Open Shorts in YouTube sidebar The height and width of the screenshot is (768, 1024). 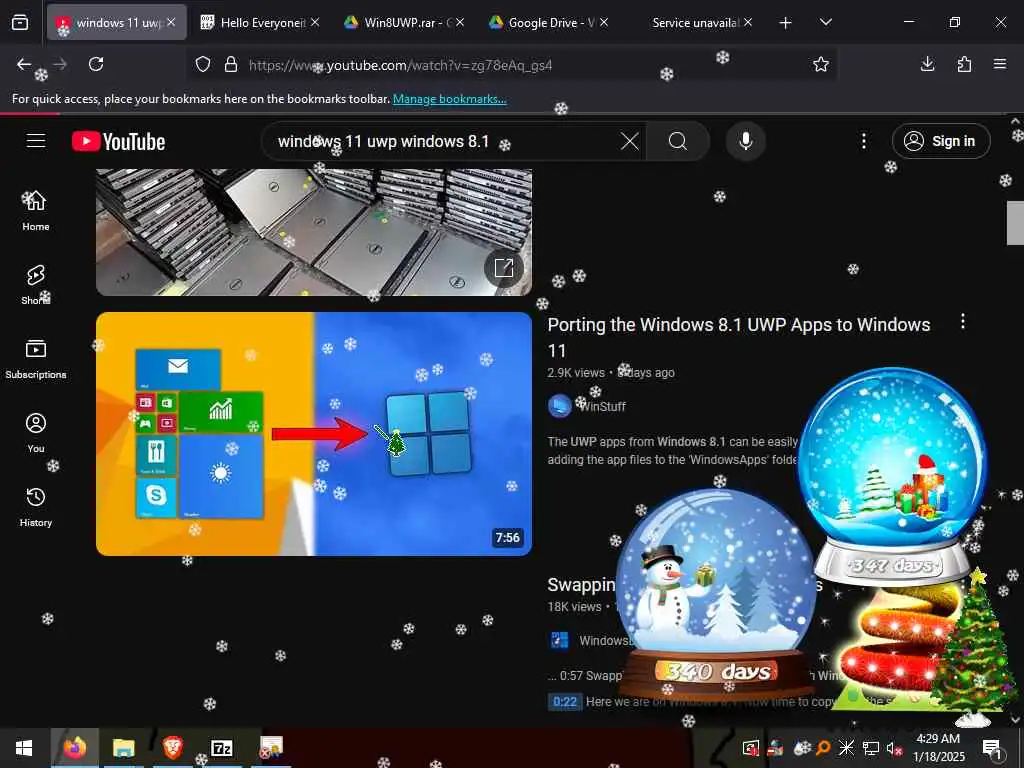click(36, 285)
